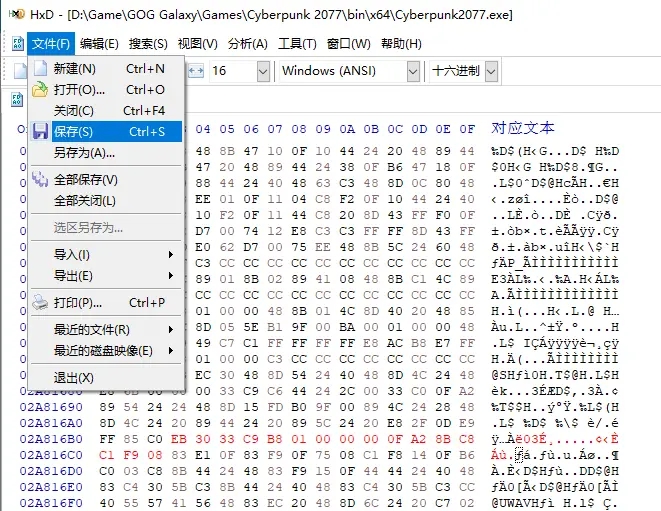Click the 打印(P) printer icon
The image size is (661, 511).
[40, 303]
